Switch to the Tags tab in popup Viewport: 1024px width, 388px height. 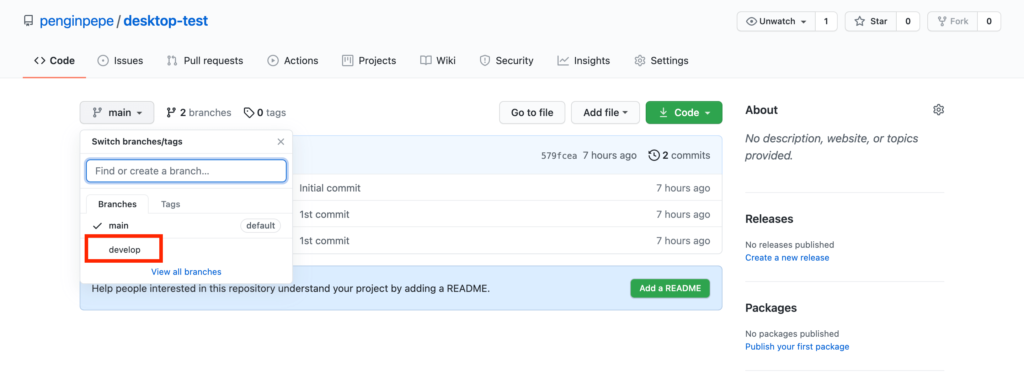170,204
